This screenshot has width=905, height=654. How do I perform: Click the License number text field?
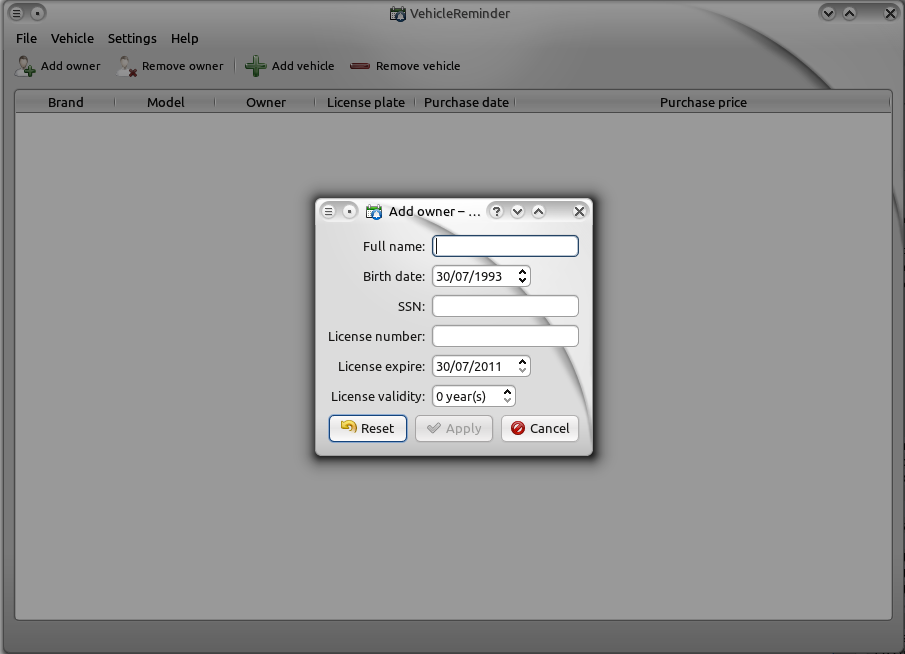pyautogui.click(x=505, y=337)
